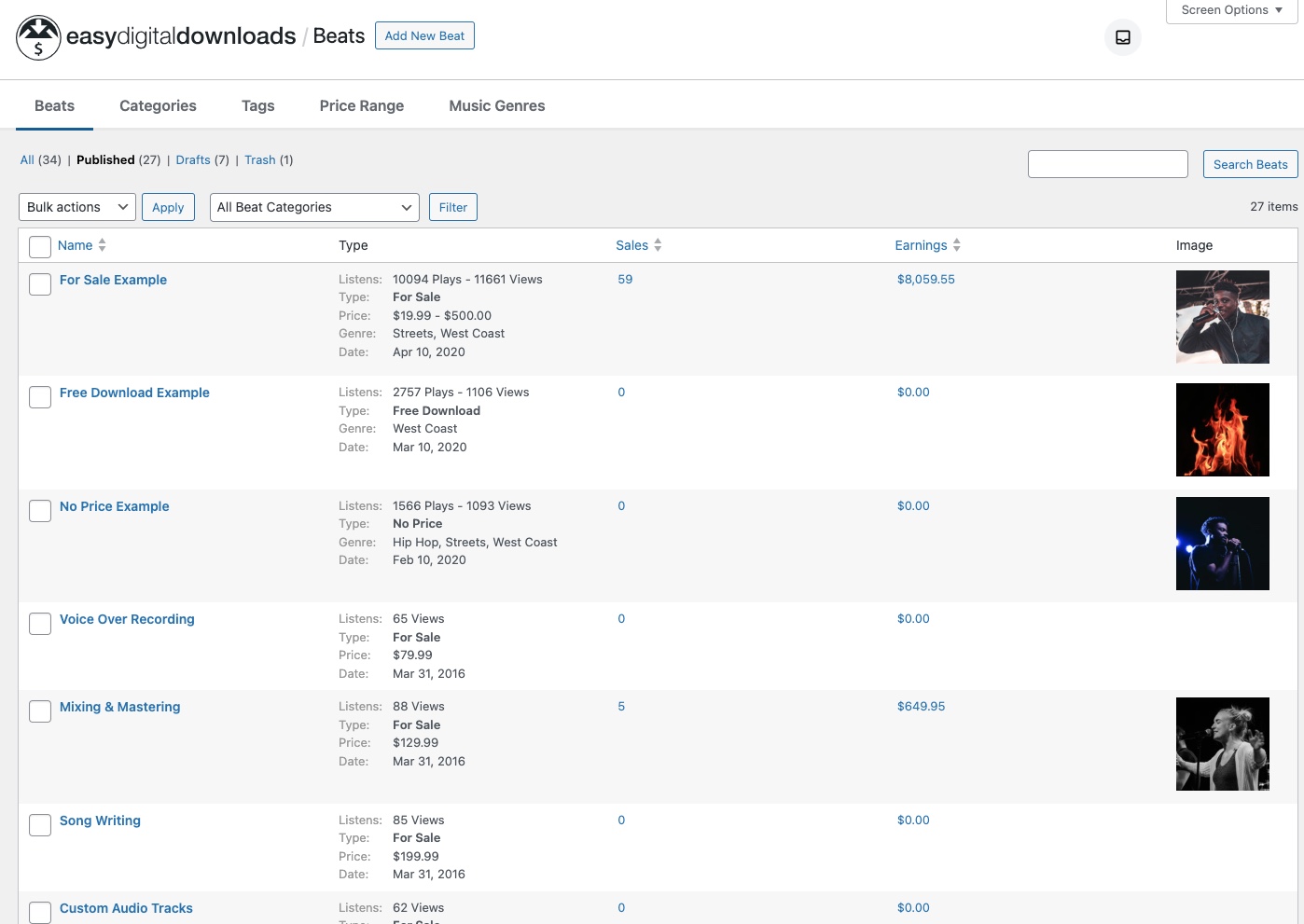
Task: Open the Mixing & Mastering singer thumbnail
Action: tap(1222, 744)
